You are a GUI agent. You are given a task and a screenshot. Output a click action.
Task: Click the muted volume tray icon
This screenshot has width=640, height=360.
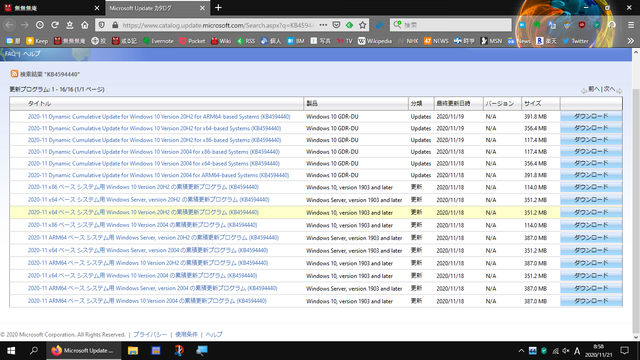tap(566, 351)
